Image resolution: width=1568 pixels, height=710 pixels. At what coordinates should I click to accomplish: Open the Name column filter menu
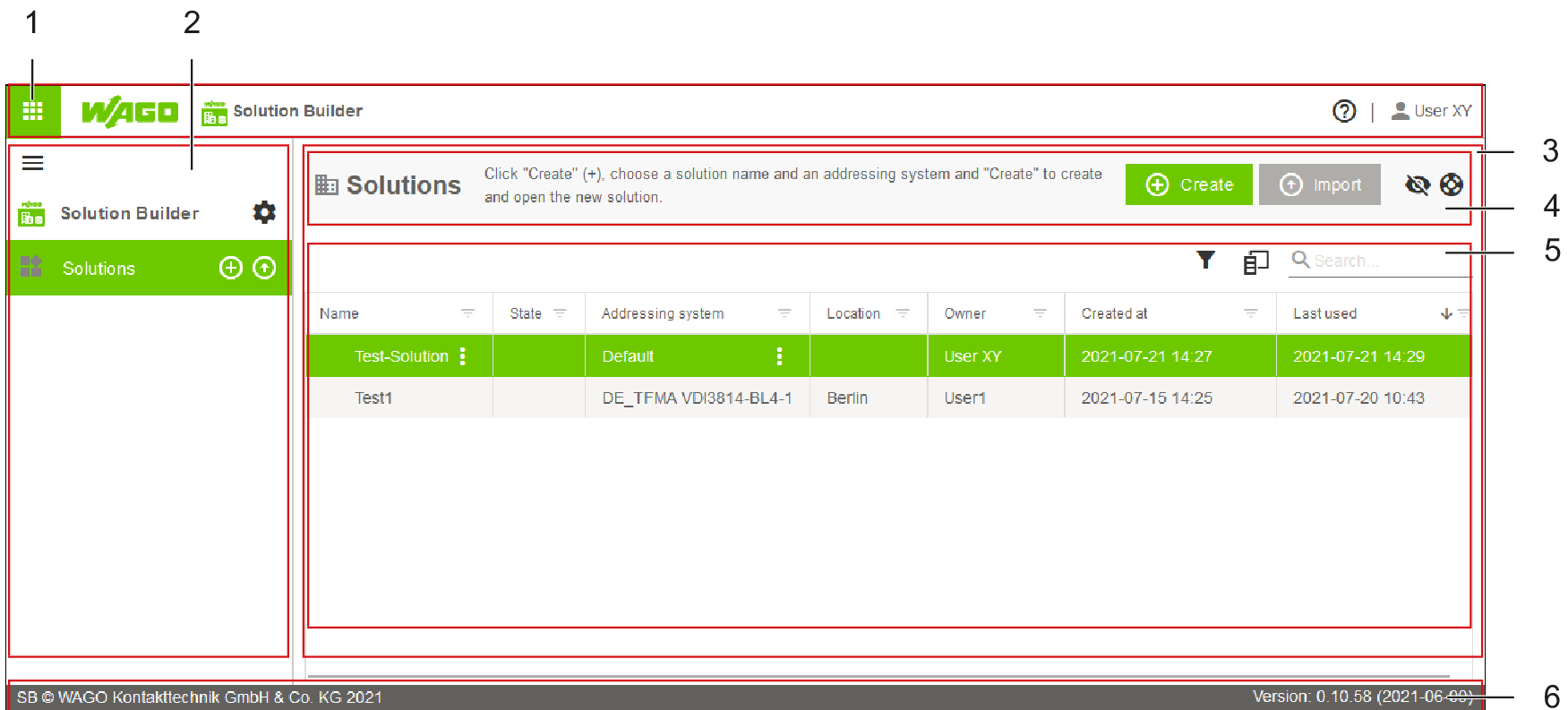point(467,313)
